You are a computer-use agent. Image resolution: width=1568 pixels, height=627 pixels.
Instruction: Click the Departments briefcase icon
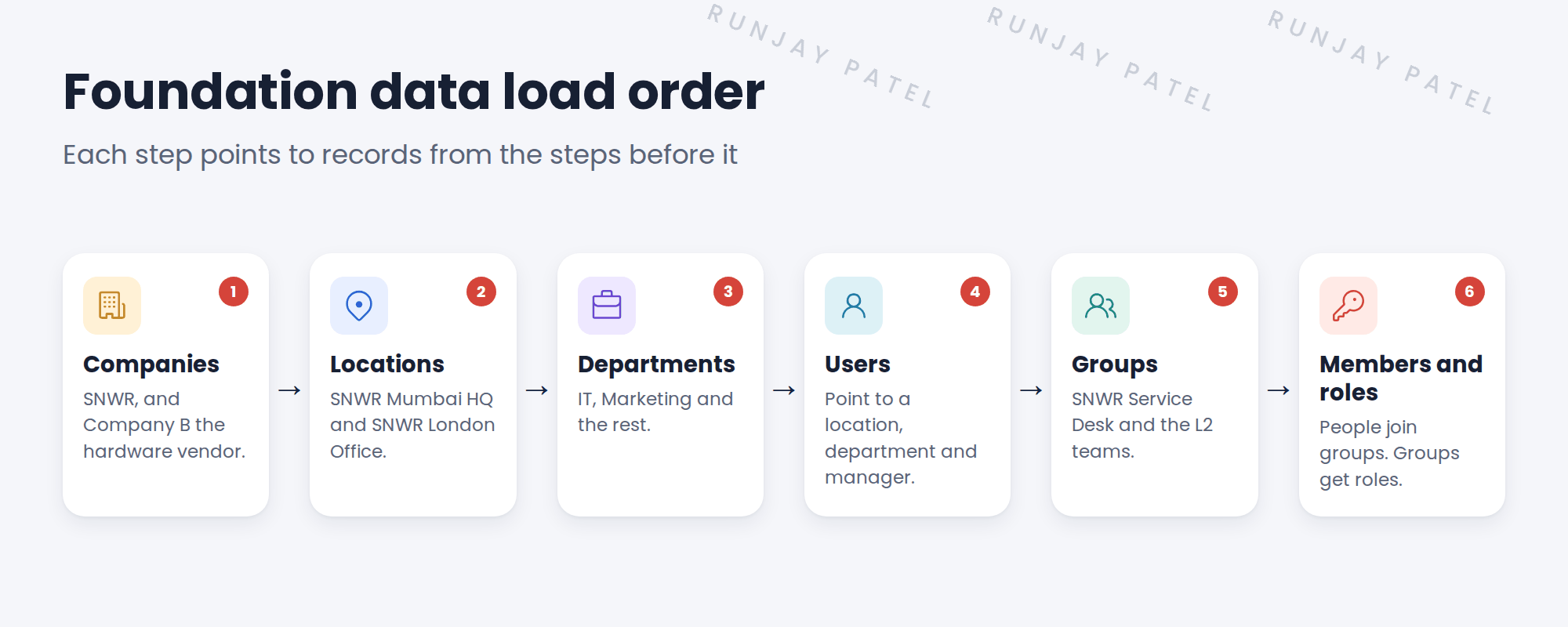tap(607, 306)
